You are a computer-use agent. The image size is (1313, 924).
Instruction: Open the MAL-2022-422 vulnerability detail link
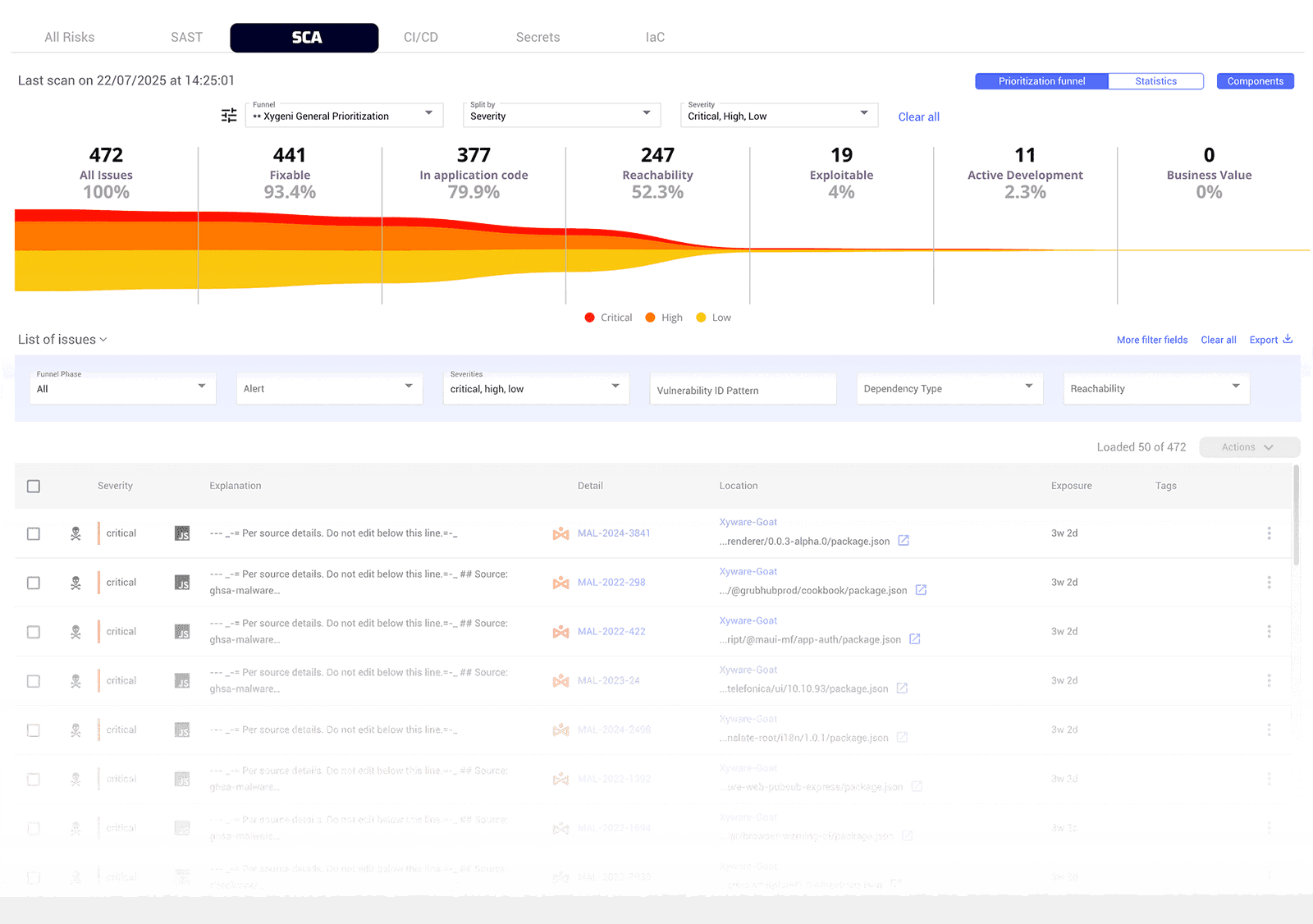click(611, 631)
